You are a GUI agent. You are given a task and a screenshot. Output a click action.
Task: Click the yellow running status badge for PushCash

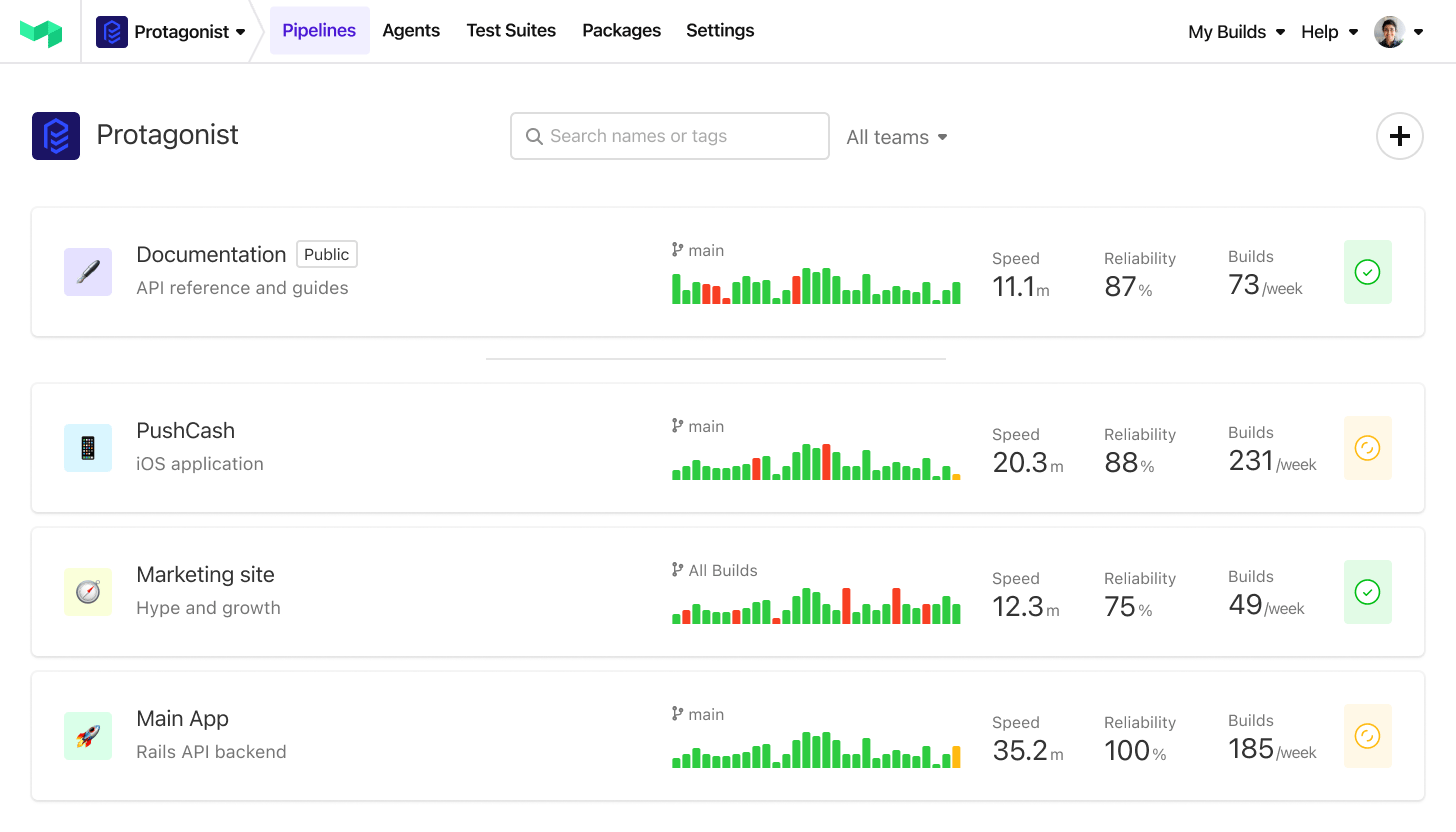(1367, 447)
